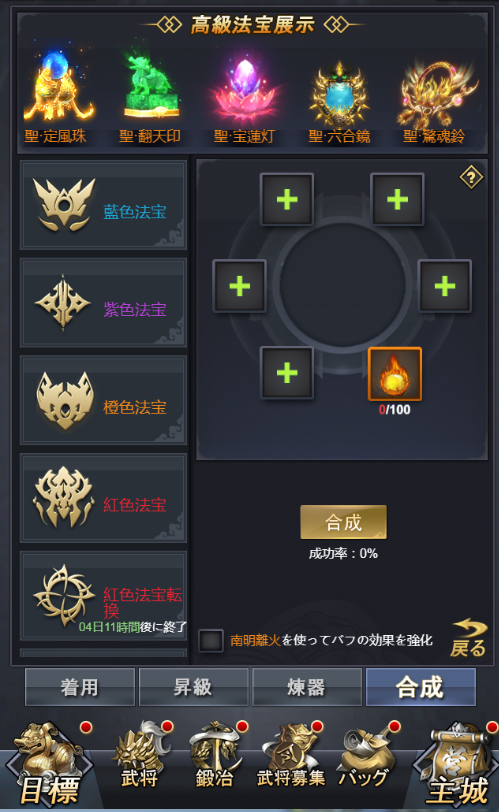Select the 聖·翻天印 jade treasure icon
499x812 pixels.
(x=152, y=86)
